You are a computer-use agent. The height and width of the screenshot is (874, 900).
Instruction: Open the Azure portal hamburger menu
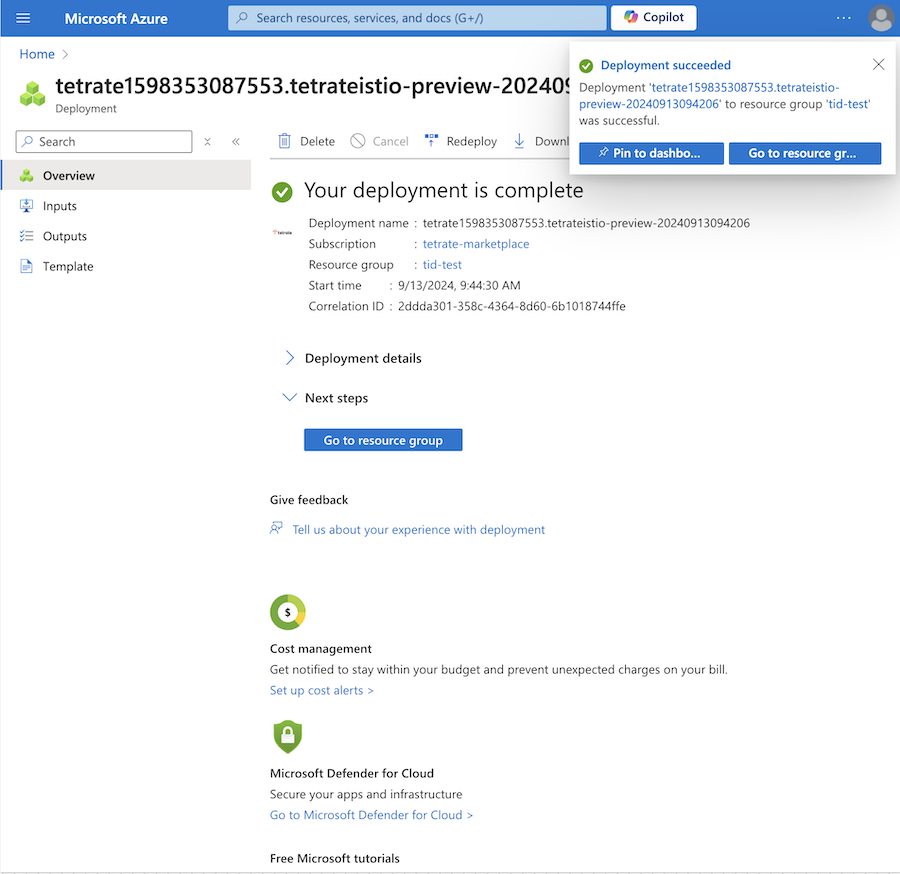23,18
